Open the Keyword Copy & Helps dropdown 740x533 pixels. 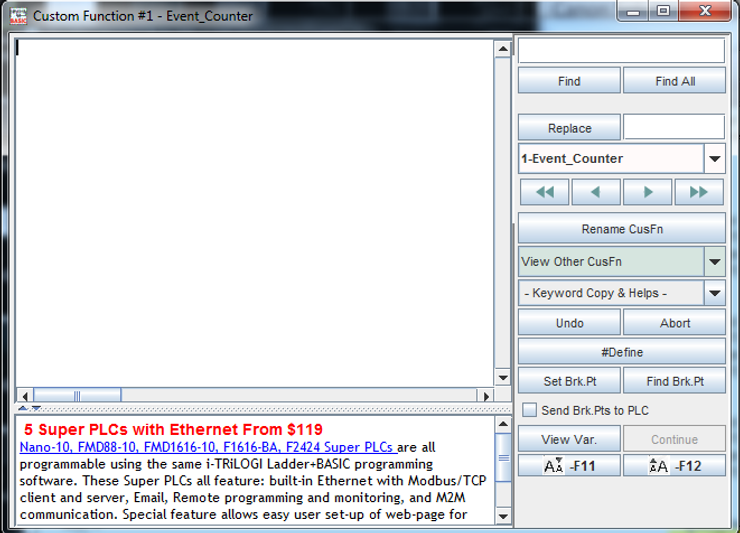coord(715,293)
